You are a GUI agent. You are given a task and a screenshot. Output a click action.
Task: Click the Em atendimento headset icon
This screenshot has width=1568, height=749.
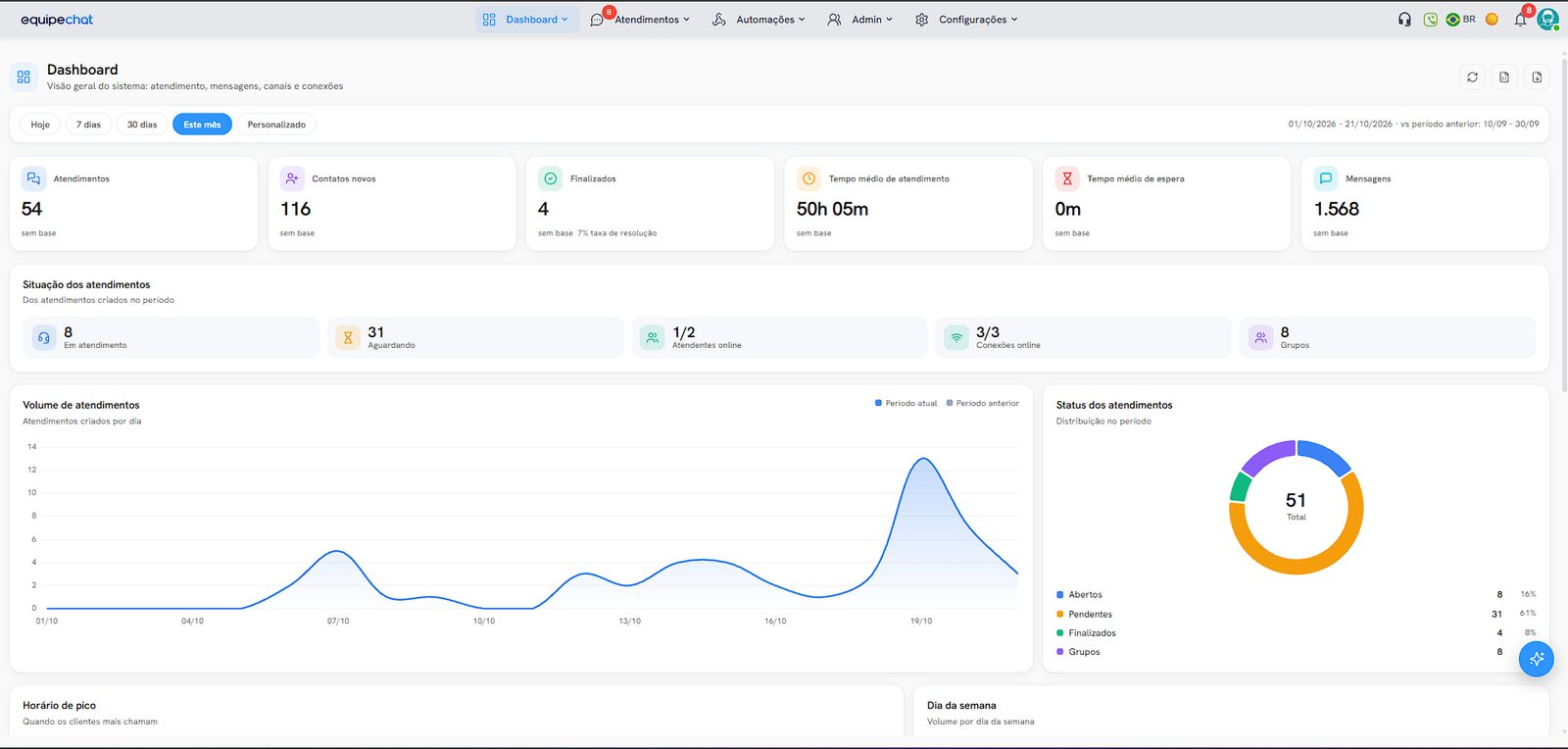pyautogui.click(x=44, y=338)
